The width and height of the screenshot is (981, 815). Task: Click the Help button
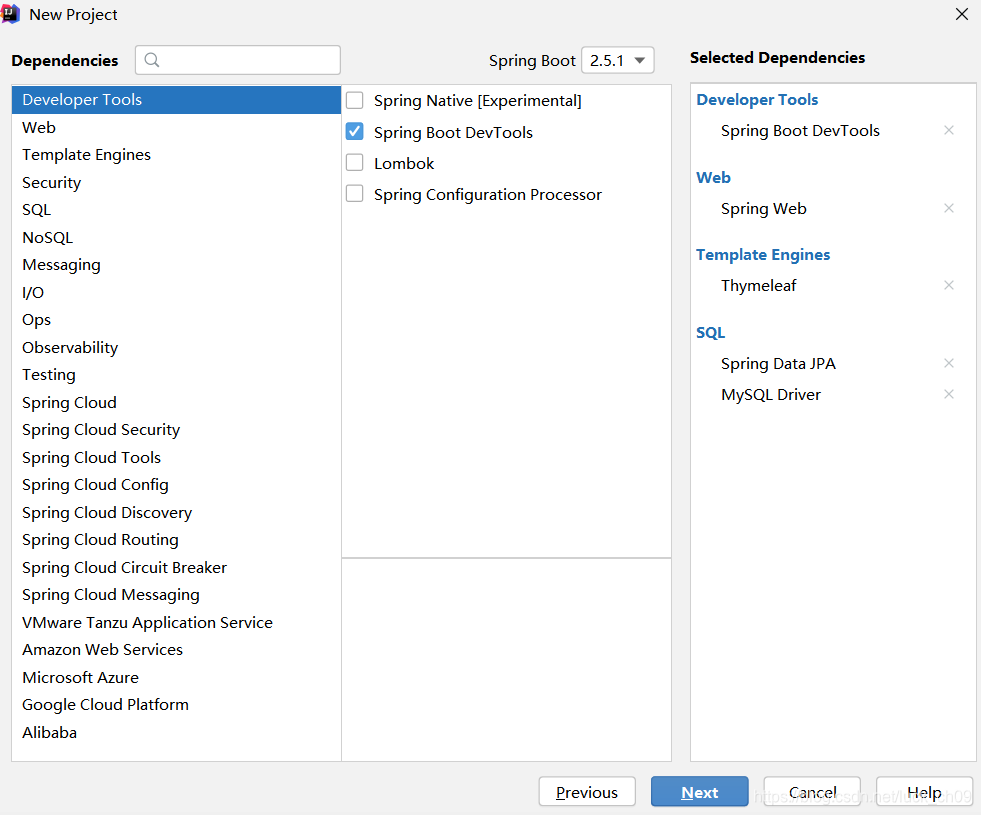click(924, 792)
